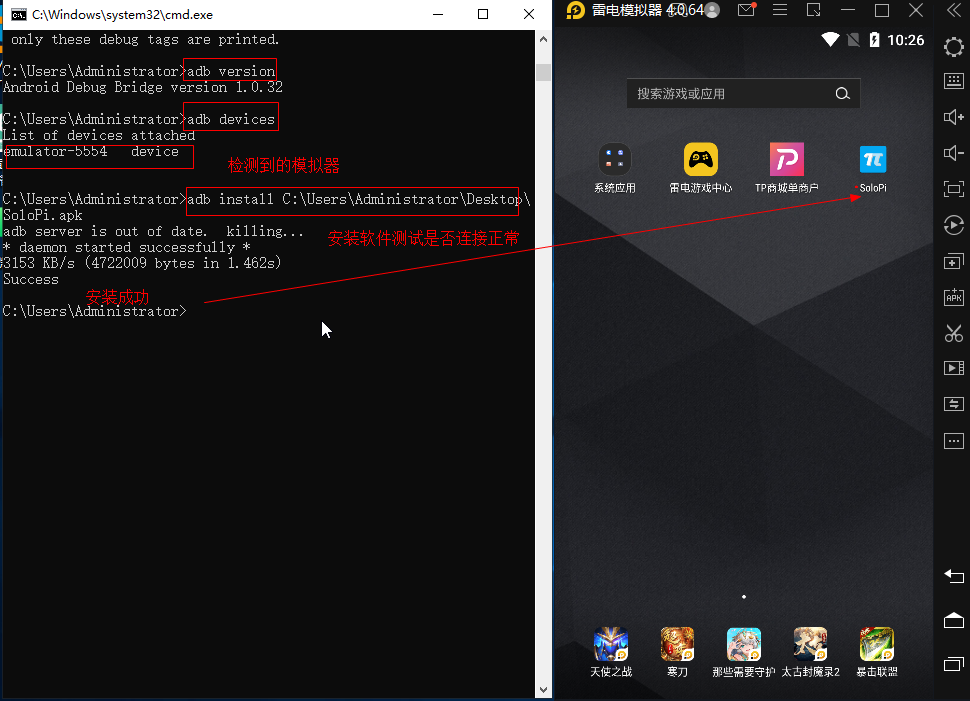Select the scissors screenshot tool
This screenshot has width=970, height=701.
click(953, 333)
